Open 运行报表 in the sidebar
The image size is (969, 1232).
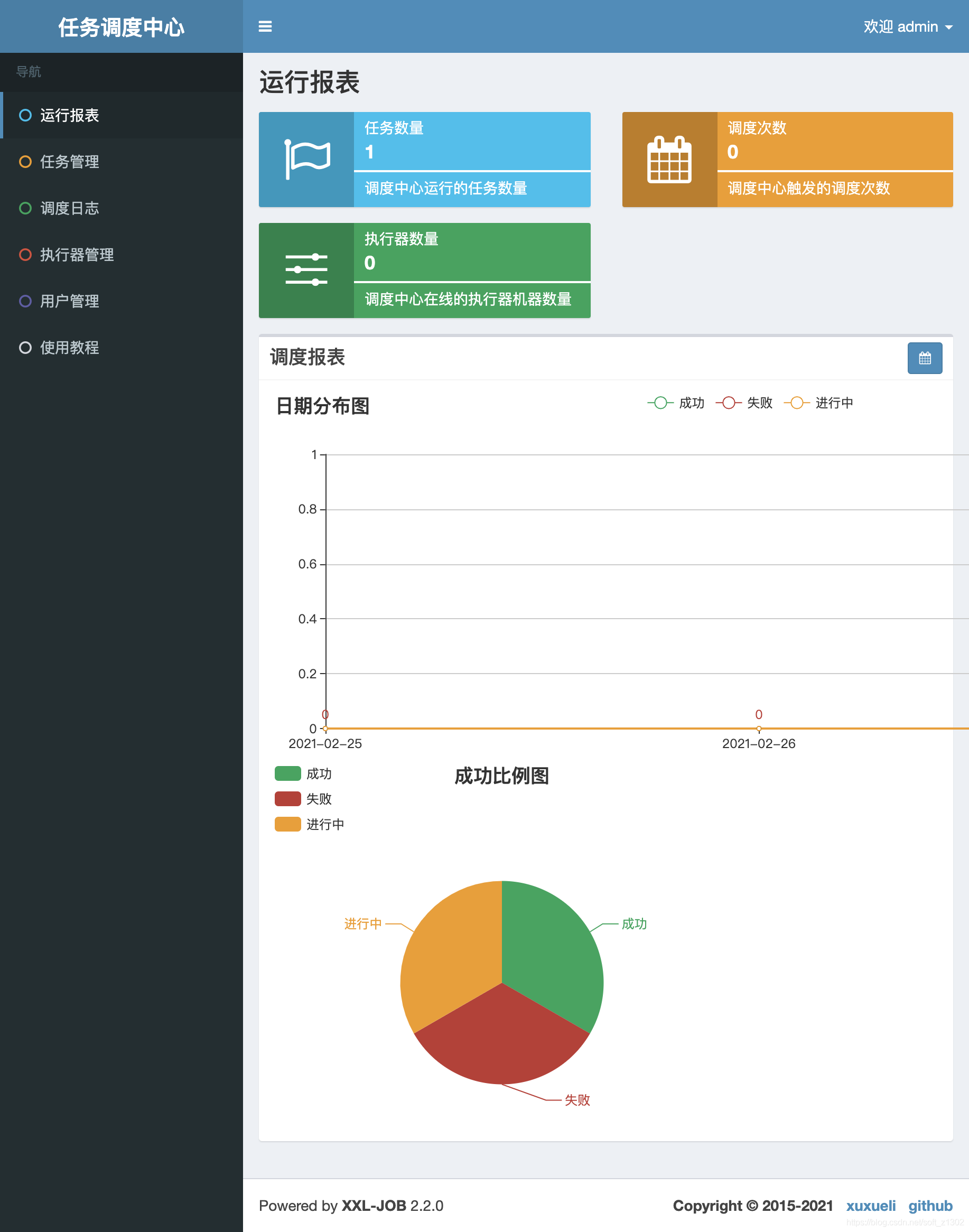(122, 115)
